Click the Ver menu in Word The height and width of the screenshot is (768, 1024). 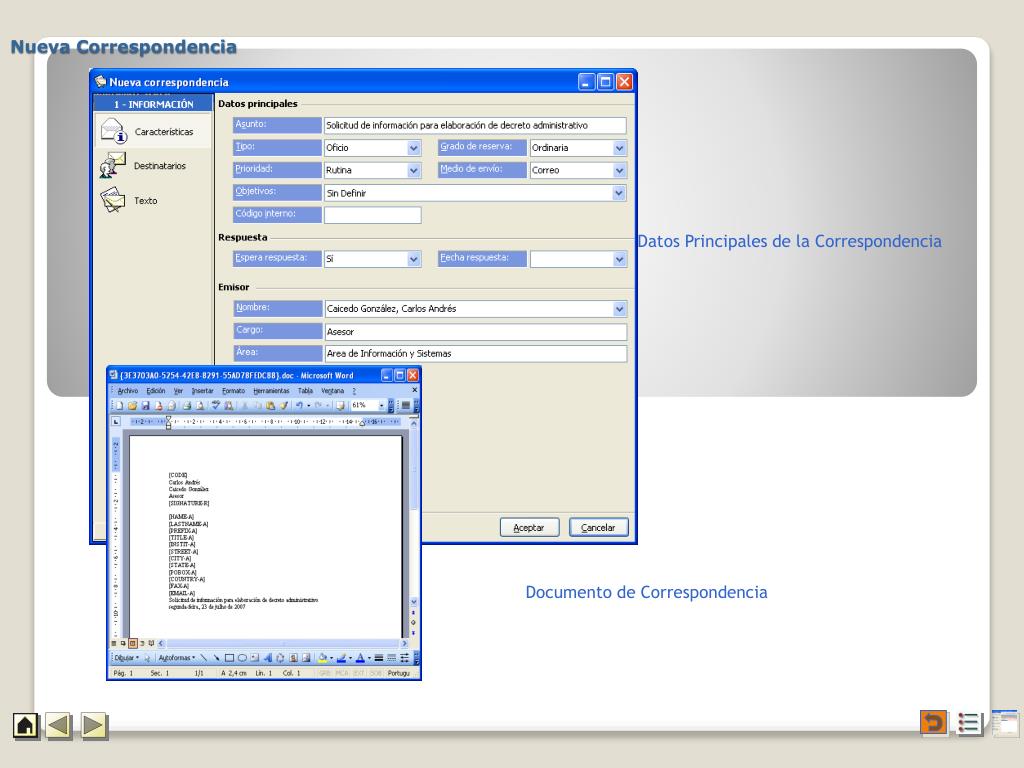pos(178,391)
